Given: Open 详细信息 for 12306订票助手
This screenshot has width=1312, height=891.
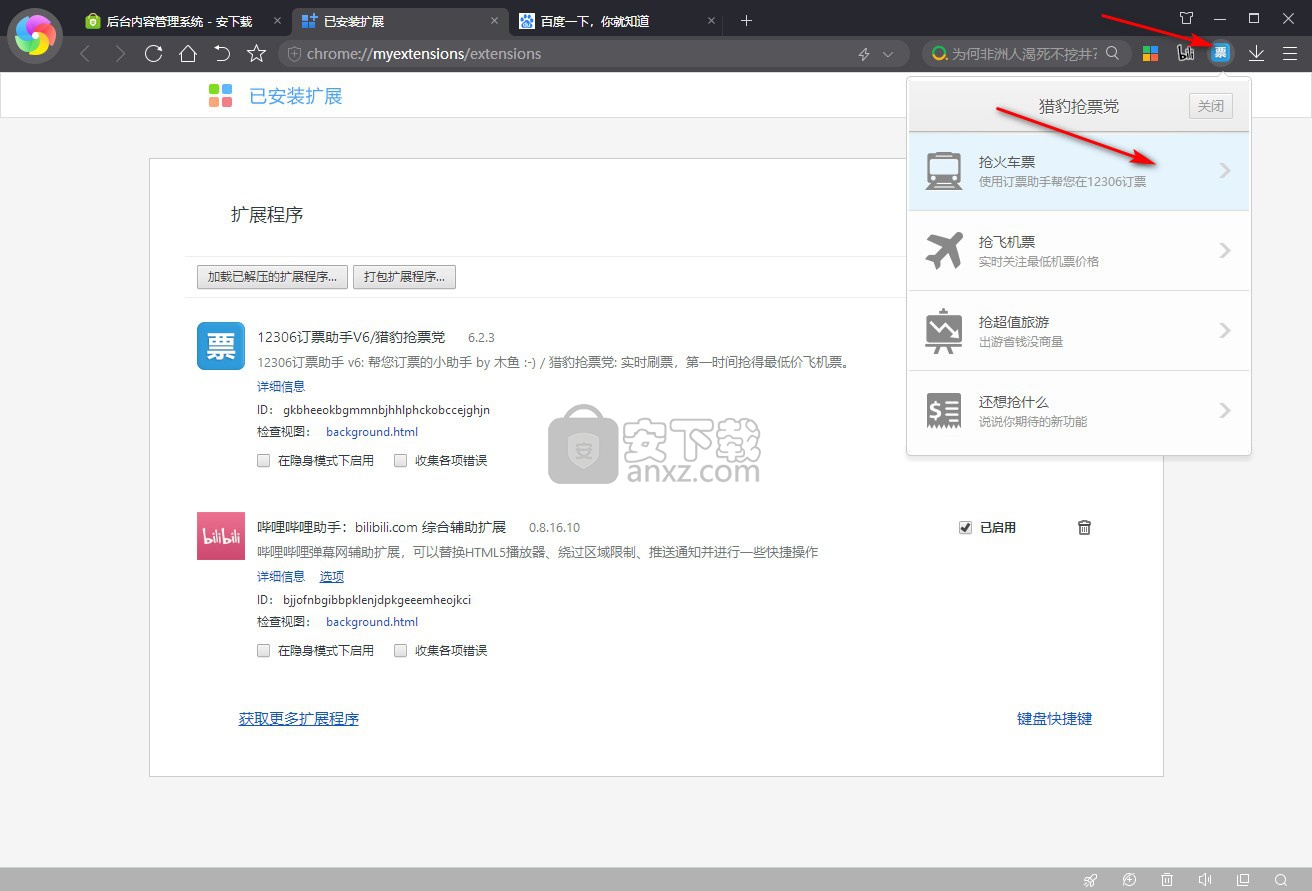Looking at the screenshot, I should (x=281, y=386).
